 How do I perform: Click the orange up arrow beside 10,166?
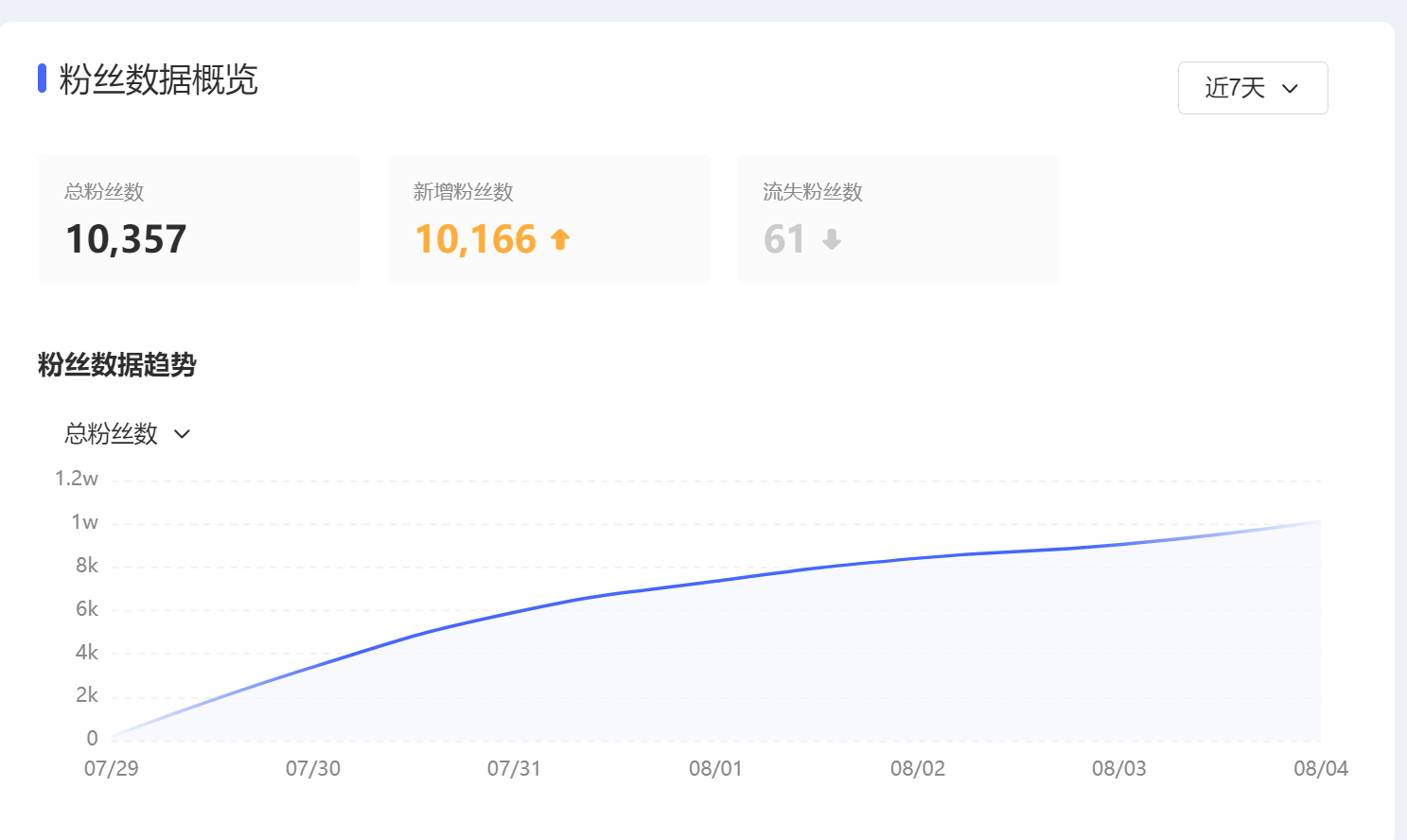click(x=560, y=239)
